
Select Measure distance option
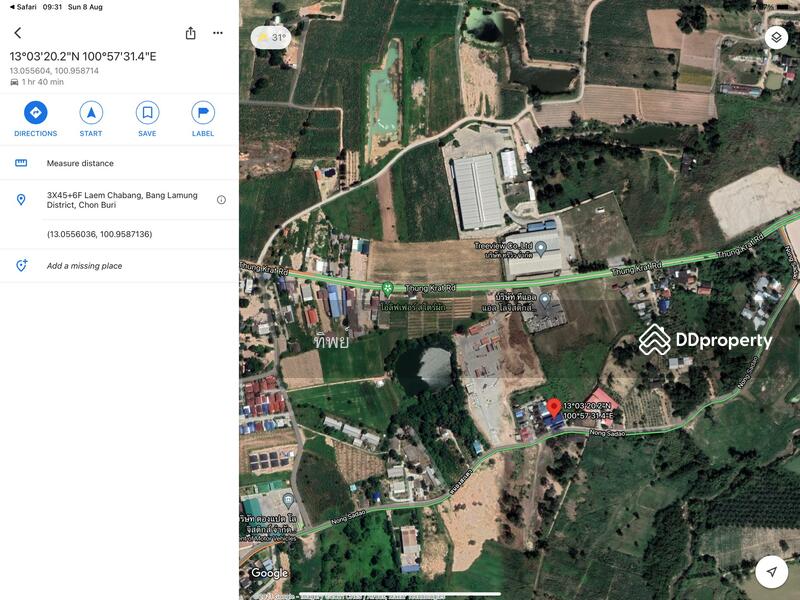pos(80,163)
